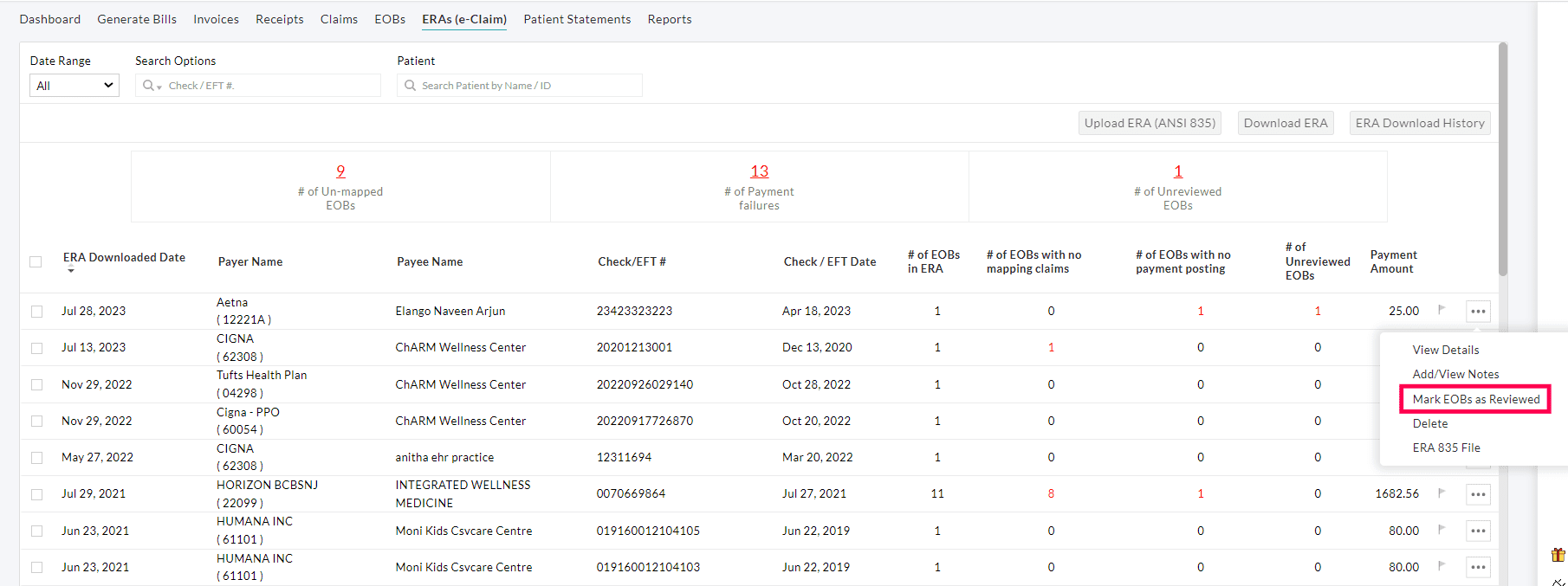Choose Add/View Notes from context menu
1568x586 pixels.
(x=1455, y=374)
